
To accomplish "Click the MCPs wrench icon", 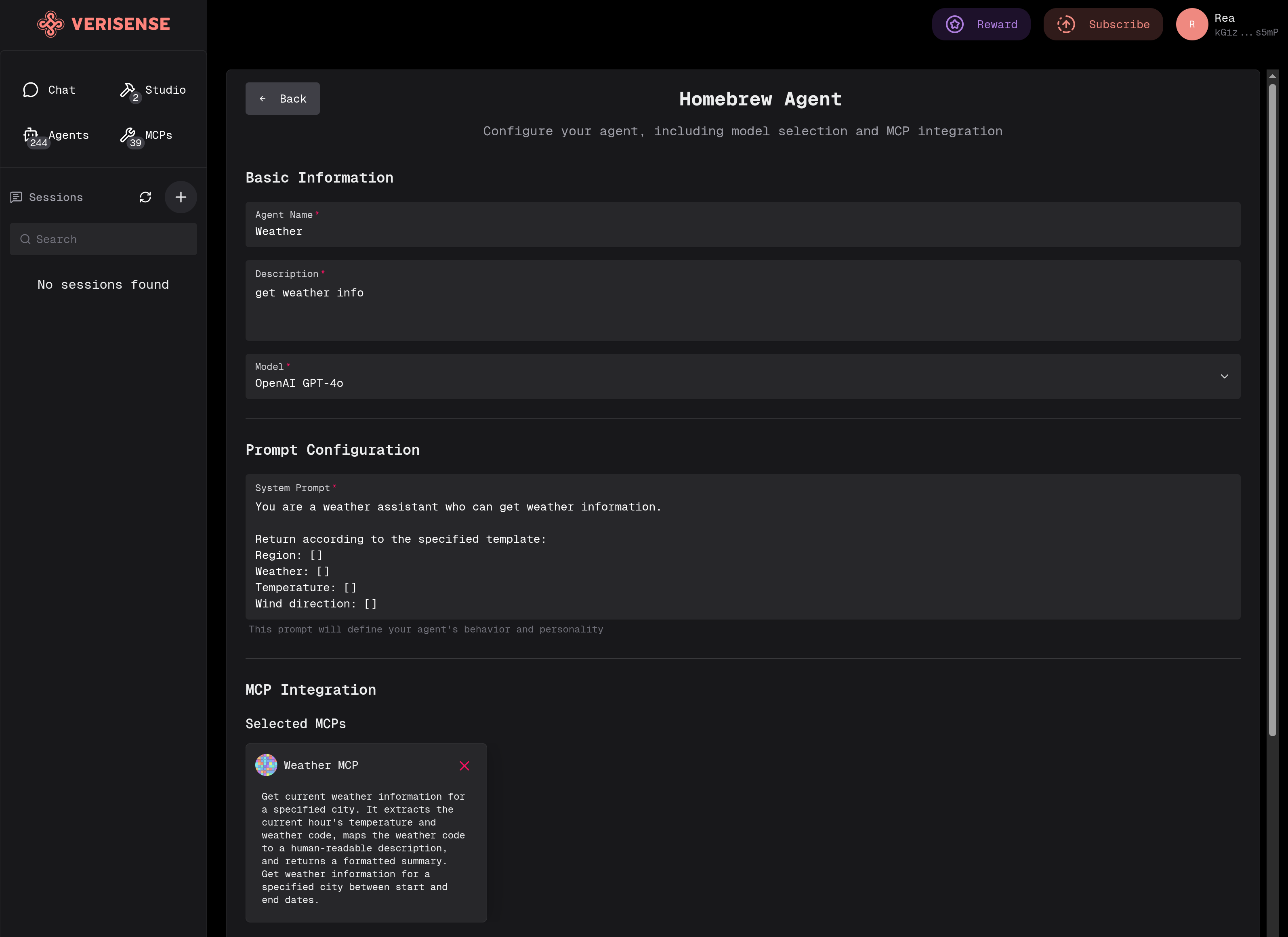I will [x=128, y=134].
